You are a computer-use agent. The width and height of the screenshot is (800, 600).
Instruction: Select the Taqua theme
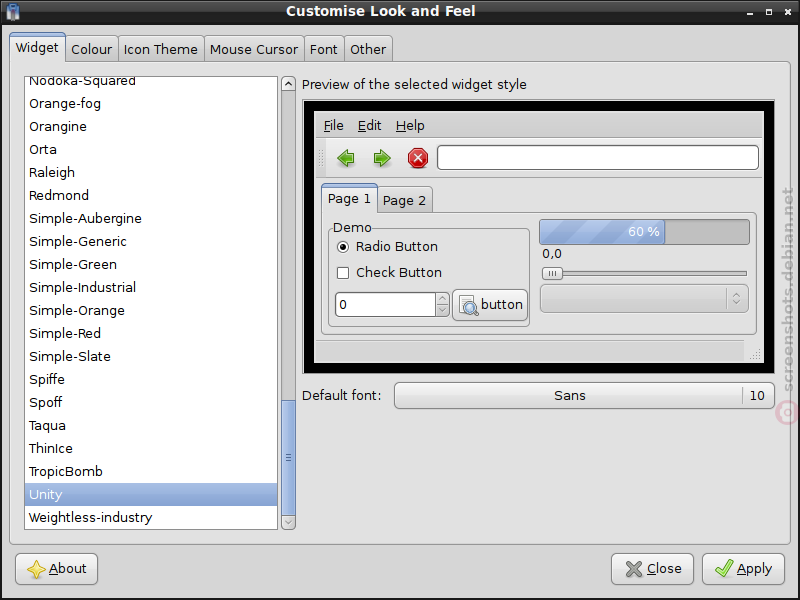[x=151, y=426]
